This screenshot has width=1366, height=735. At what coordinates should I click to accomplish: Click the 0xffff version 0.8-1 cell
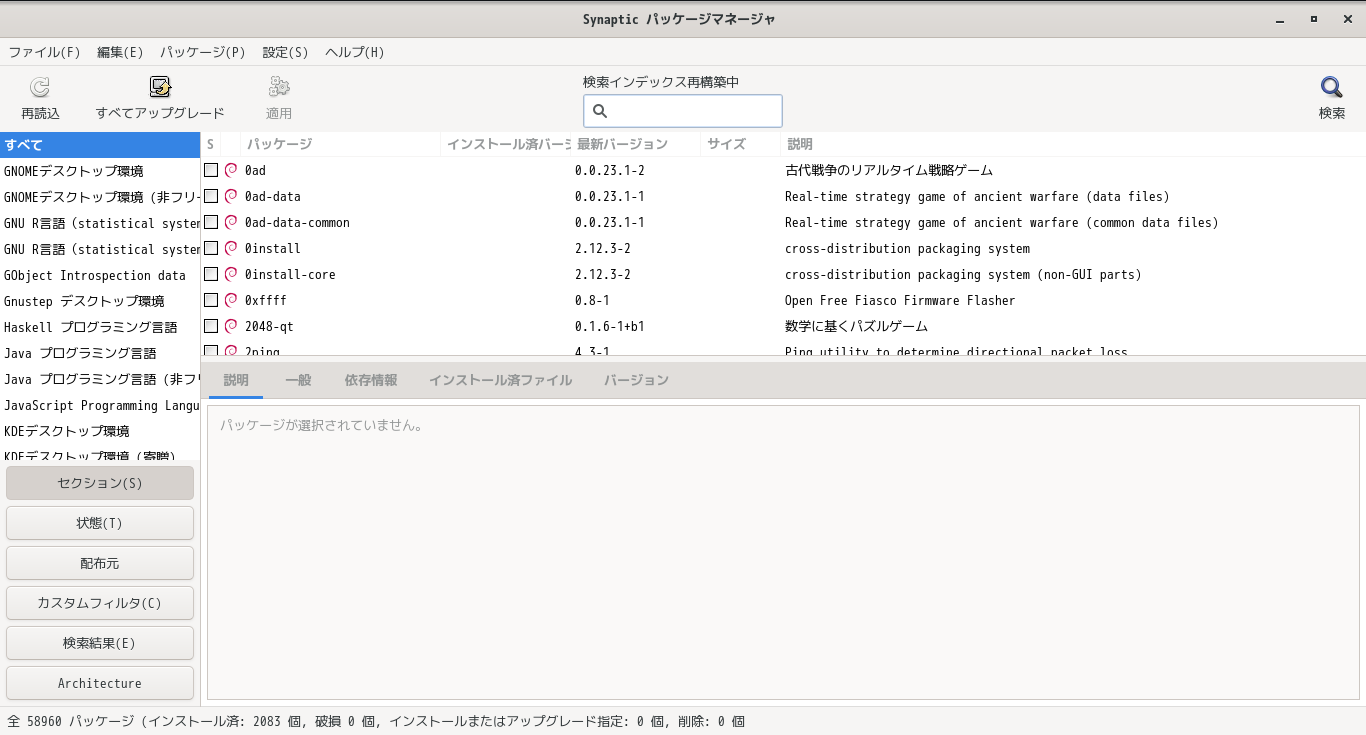coord(592,300)
